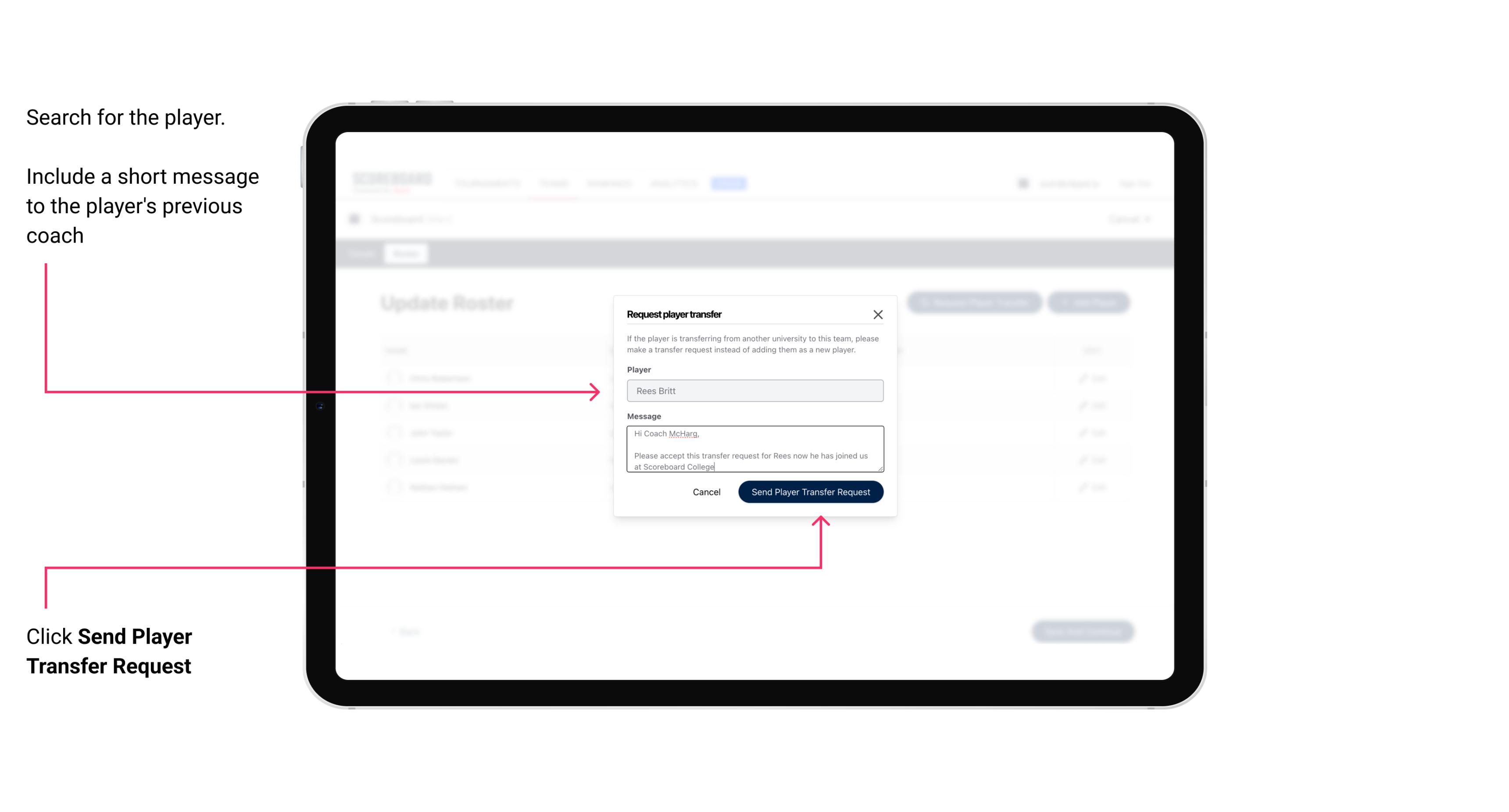
Task: Click the close X button on dialog
Action: [878, 313]
